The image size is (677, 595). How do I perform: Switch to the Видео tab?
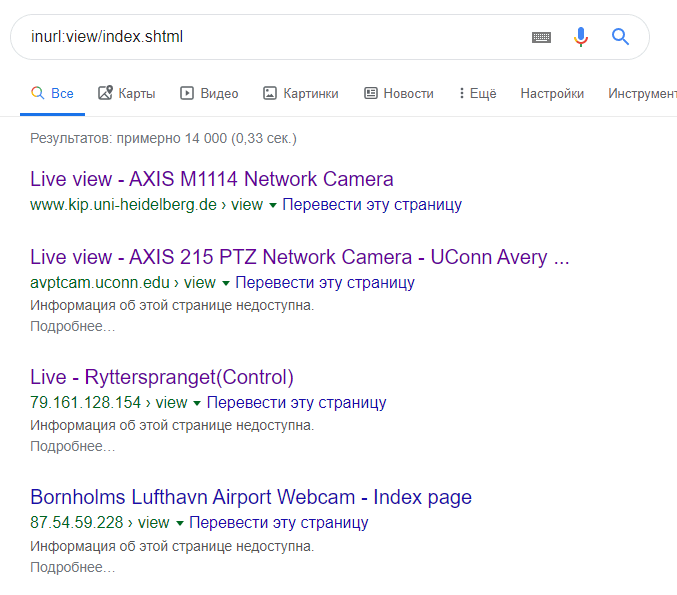click(209, 93)
